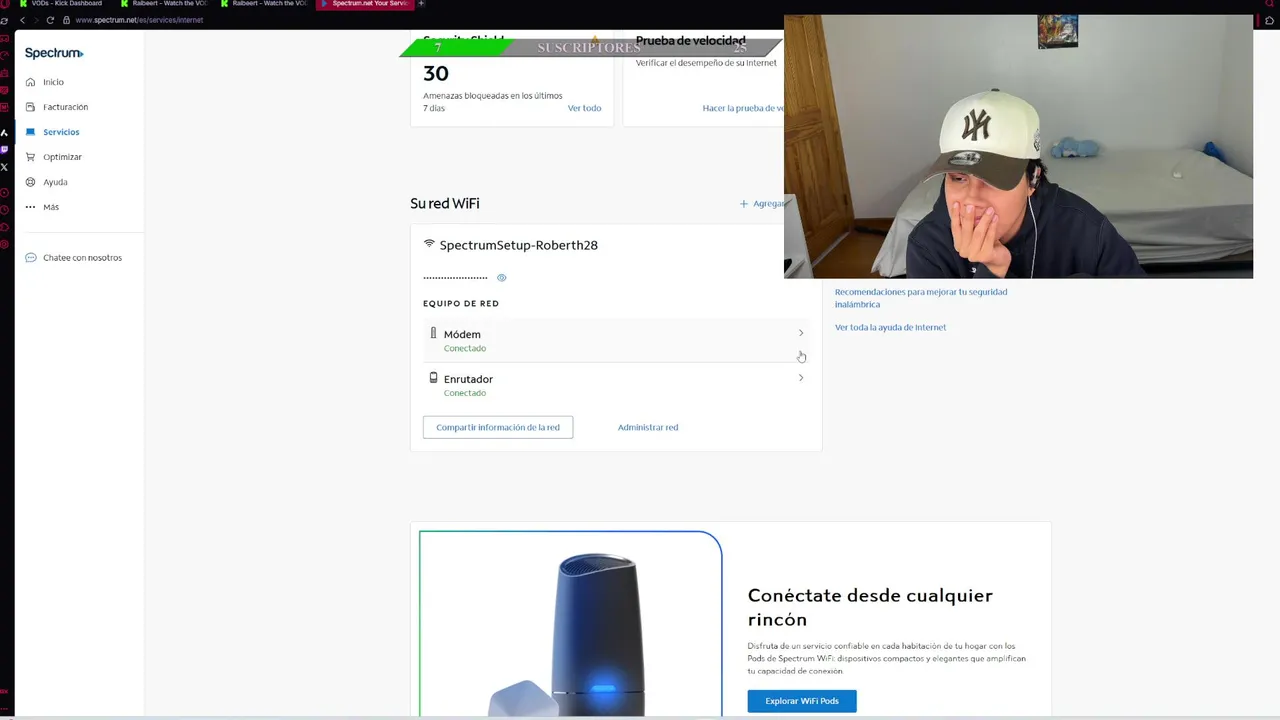
Task: Open Ver toda la ayuda de Internet
Action: click(x=890, y=327)
